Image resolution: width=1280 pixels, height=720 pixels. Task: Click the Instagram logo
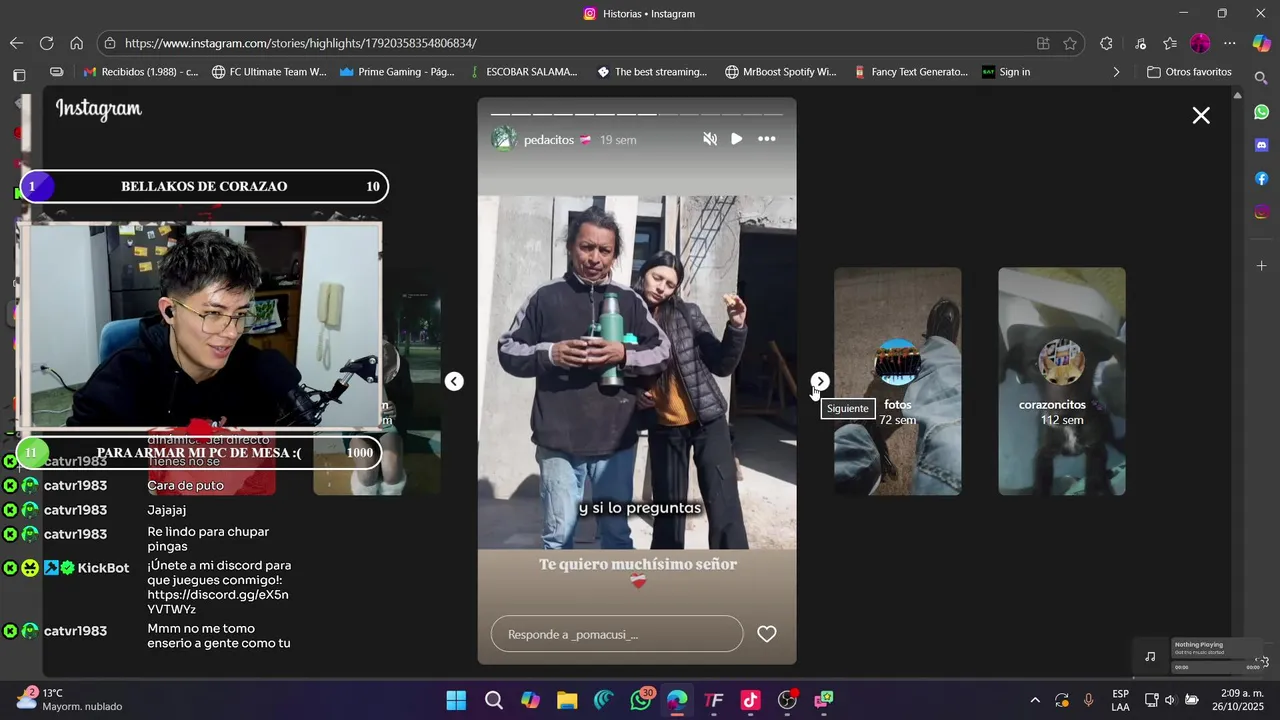pos(99,109)
